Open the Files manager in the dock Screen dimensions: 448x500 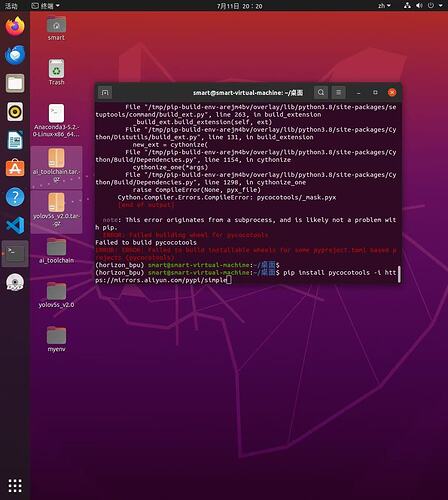click(x=15, y=83)
